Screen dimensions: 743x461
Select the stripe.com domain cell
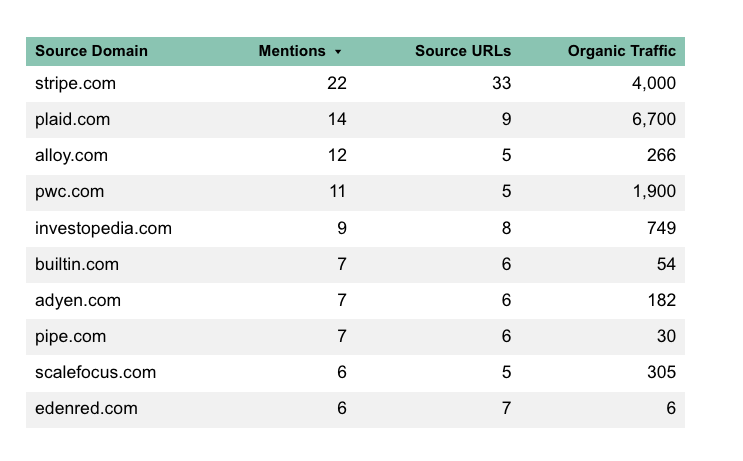(76, 83)
